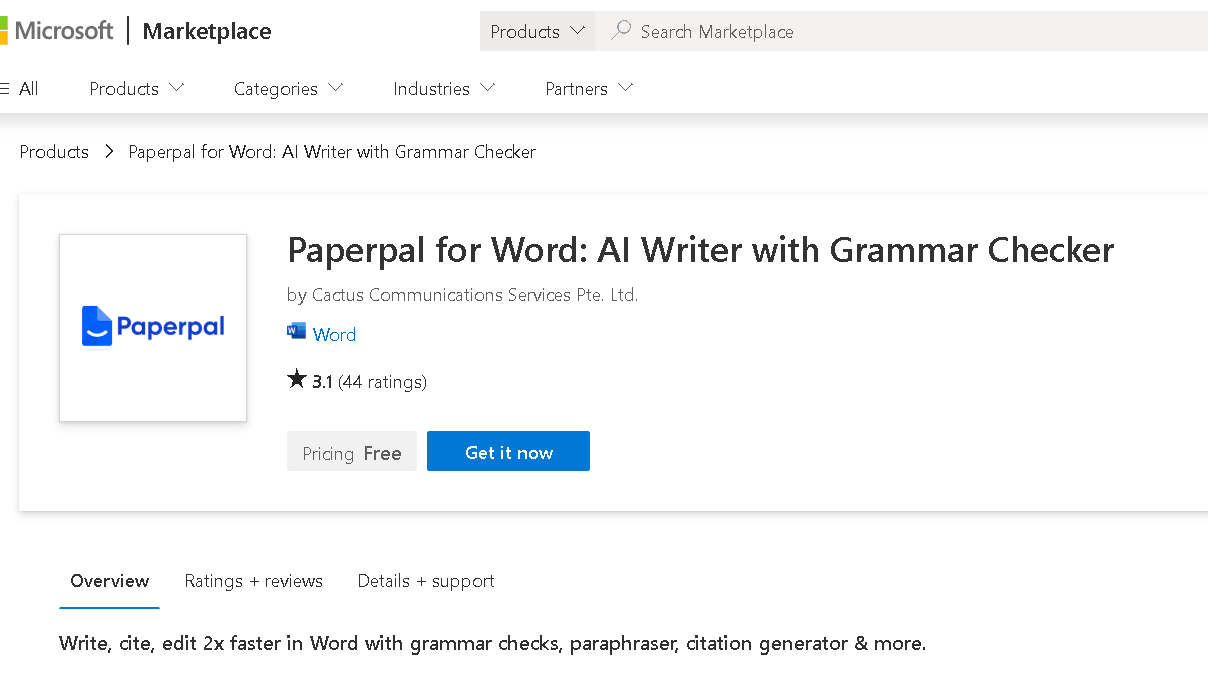Click the Get it now button
This screenshot has height=679, width=1208.
(x=508, y=451)
